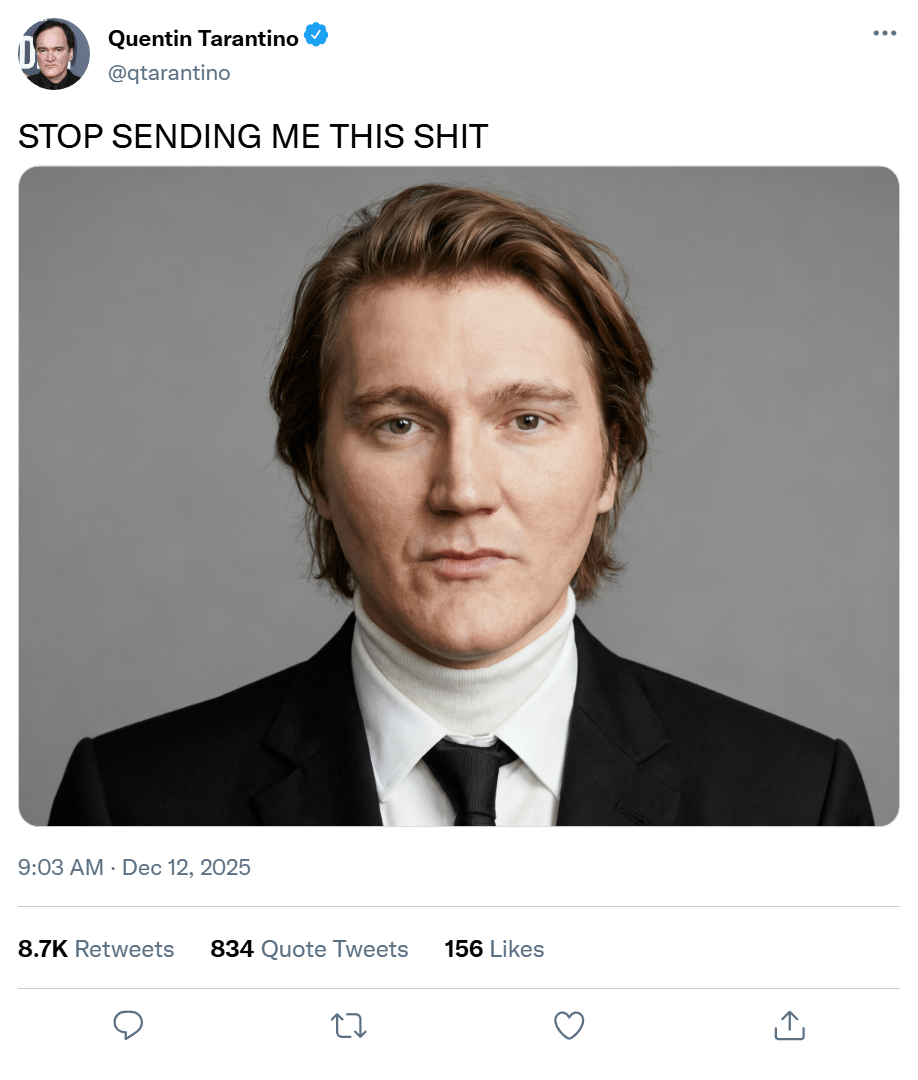Click the retweet arrows icon

(x=348, y=1025)
